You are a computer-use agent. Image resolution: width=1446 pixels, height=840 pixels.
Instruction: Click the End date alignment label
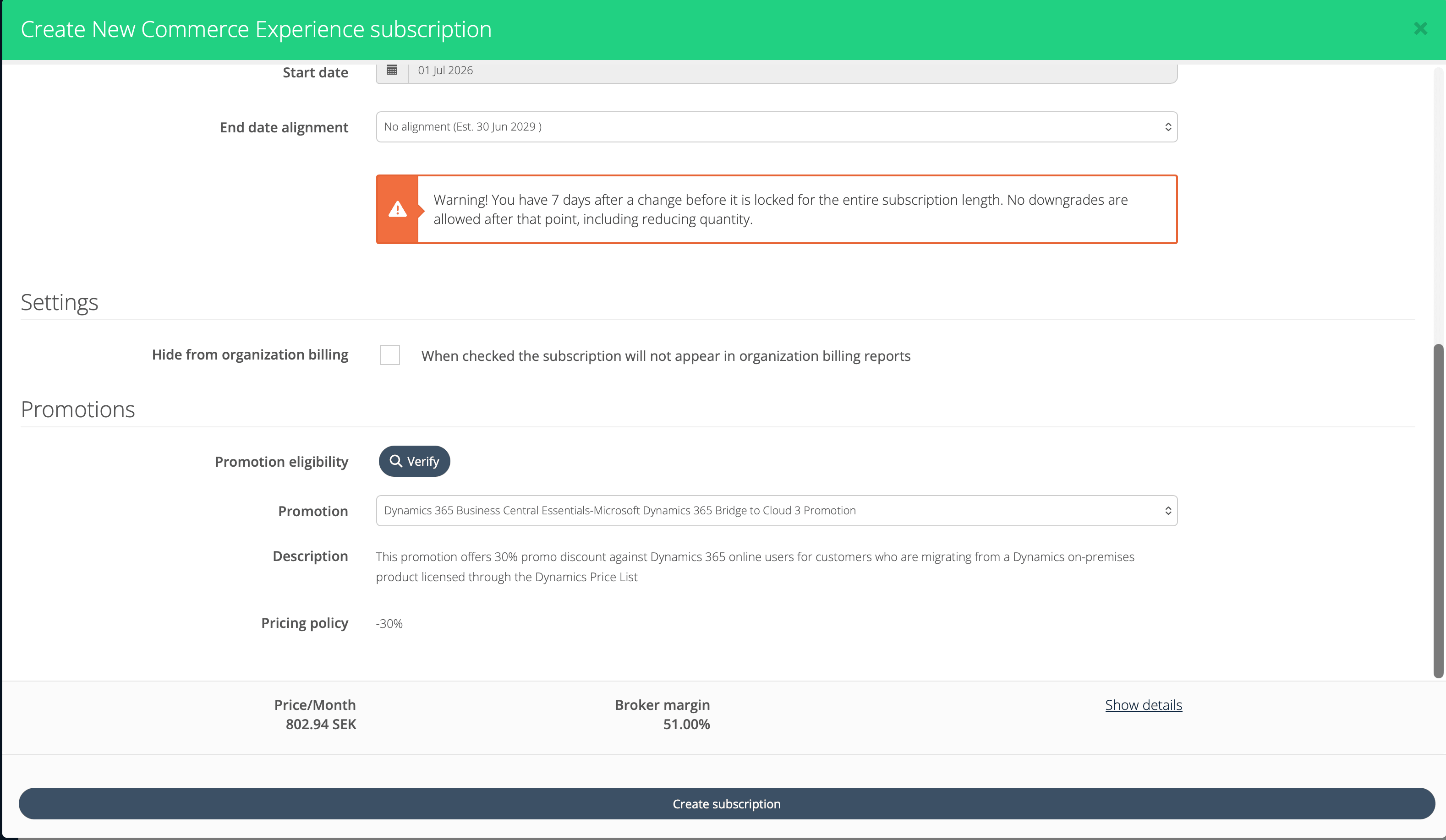(284, 127)
